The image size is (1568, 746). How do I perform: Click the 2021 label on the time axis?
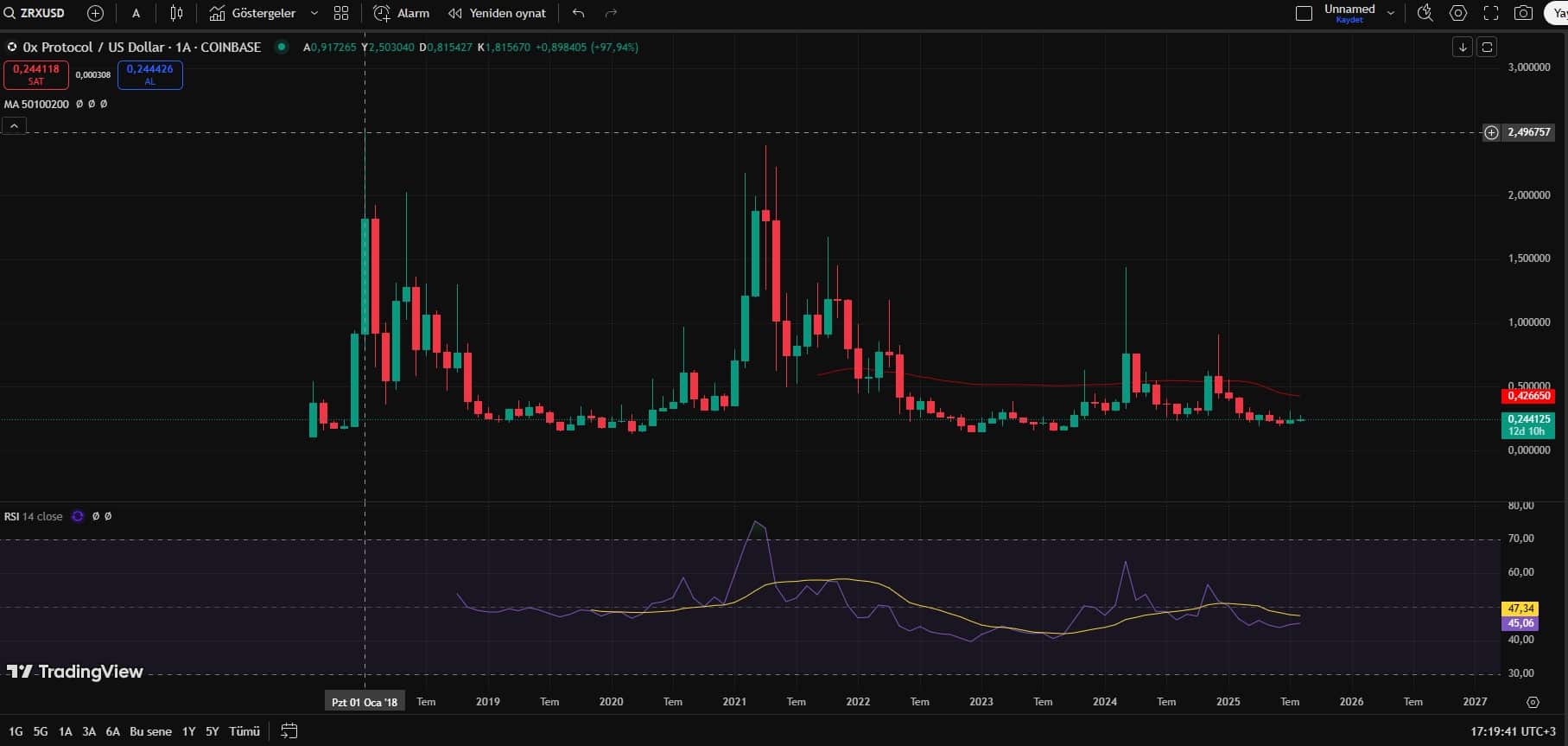pos(734,702)
